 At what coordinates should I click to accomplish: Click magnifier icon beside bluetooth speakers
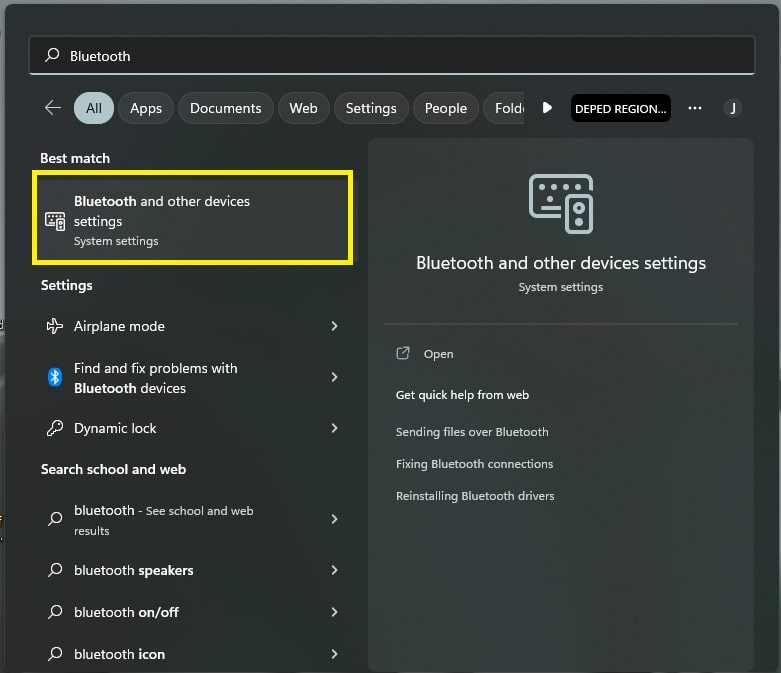click(x=55, y=569)
